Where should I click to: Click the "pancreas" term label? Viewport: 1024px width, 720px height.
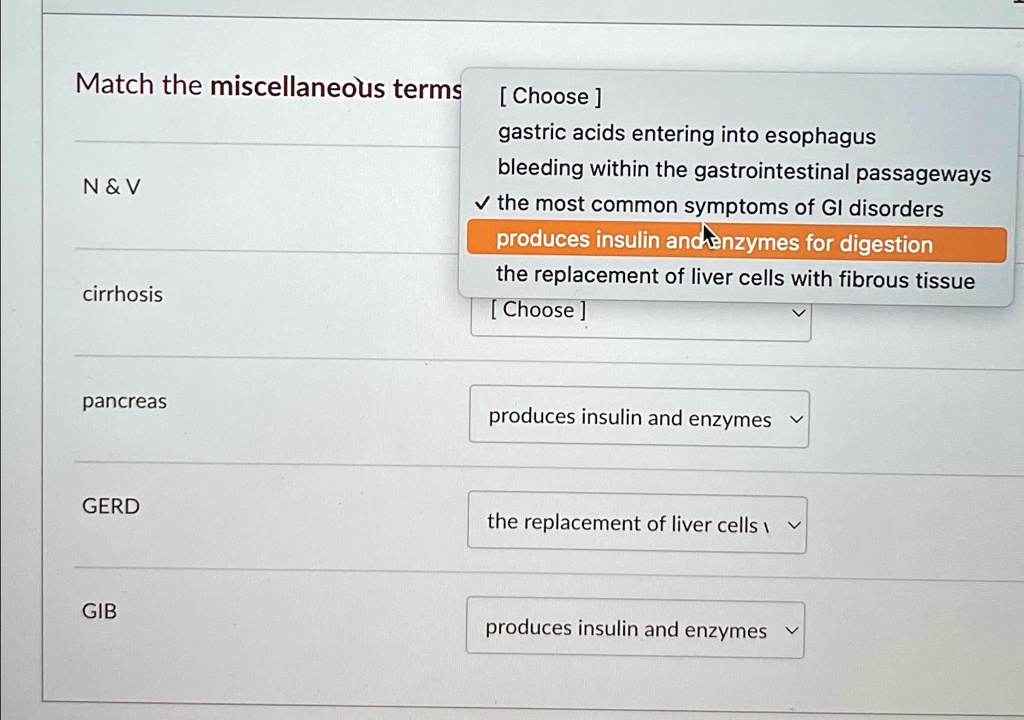[x=124, y=400]
